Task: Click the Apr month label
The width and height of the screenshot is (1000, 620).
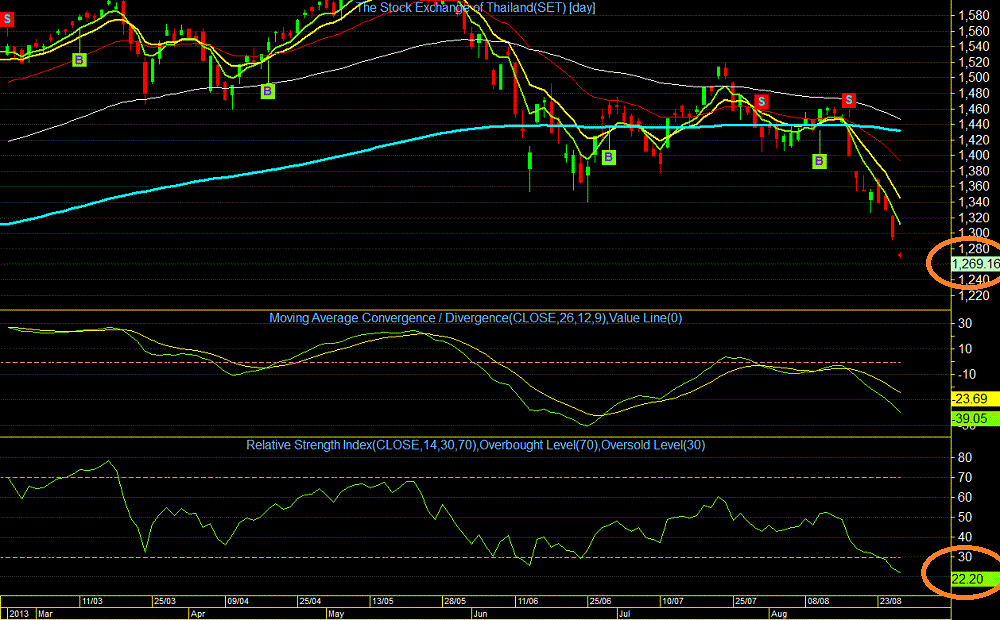Action: [x=198, y=614]
